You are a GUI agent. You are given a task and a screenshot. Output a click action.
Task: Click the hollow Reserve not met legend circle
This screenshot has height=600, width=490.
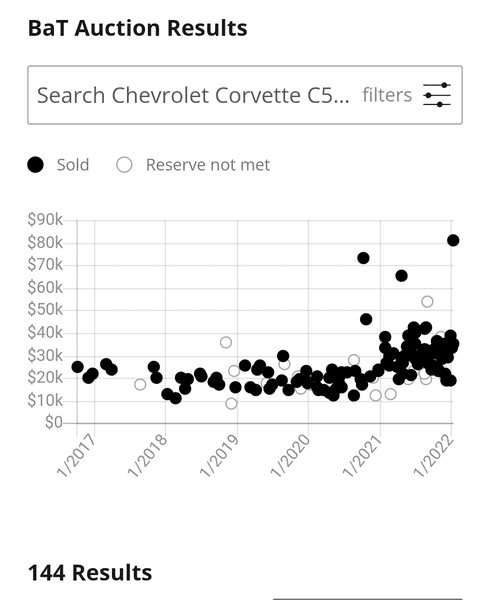[124, 165]
